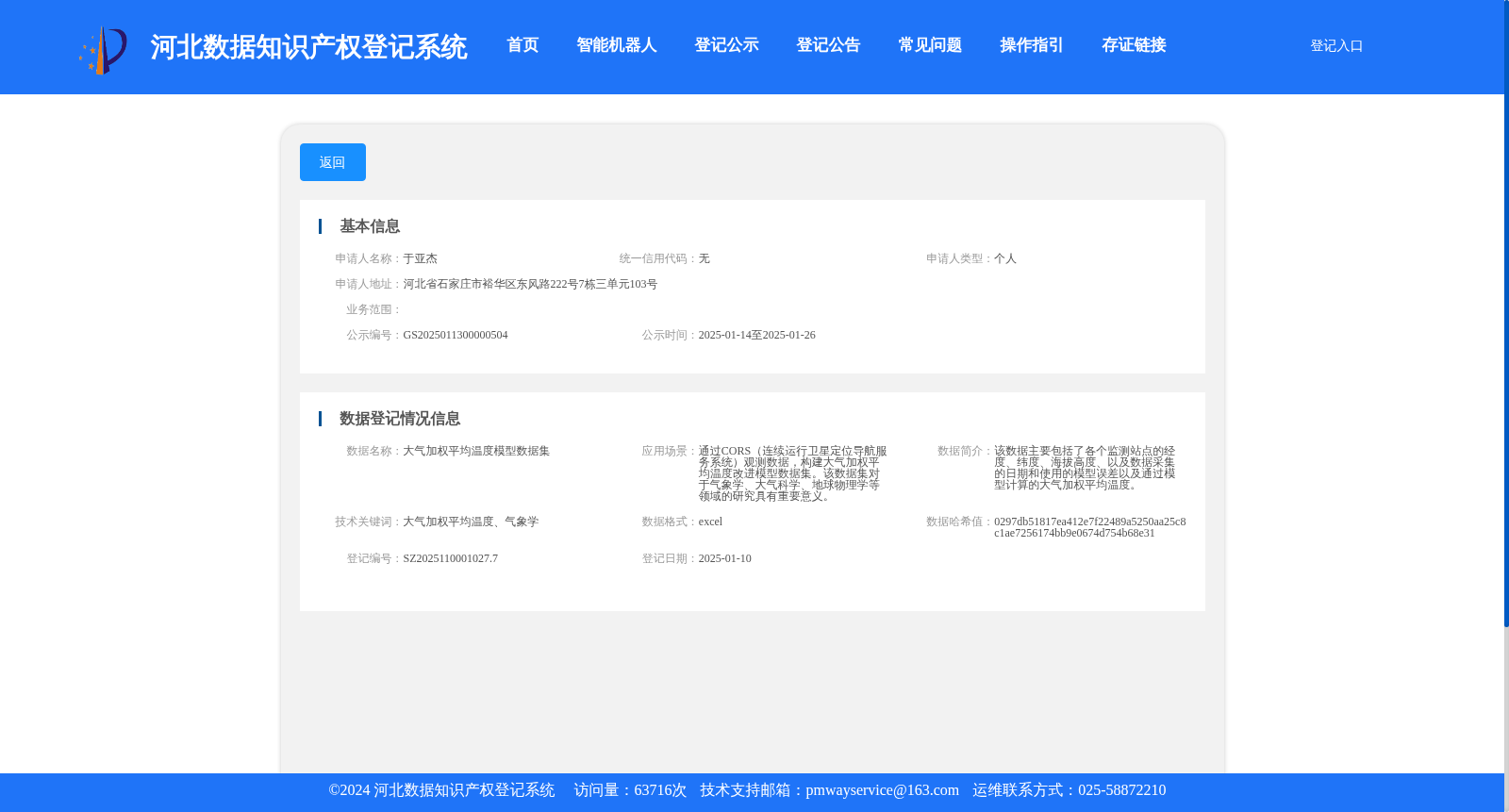Click the site logo icon

(x=103, y=50)
